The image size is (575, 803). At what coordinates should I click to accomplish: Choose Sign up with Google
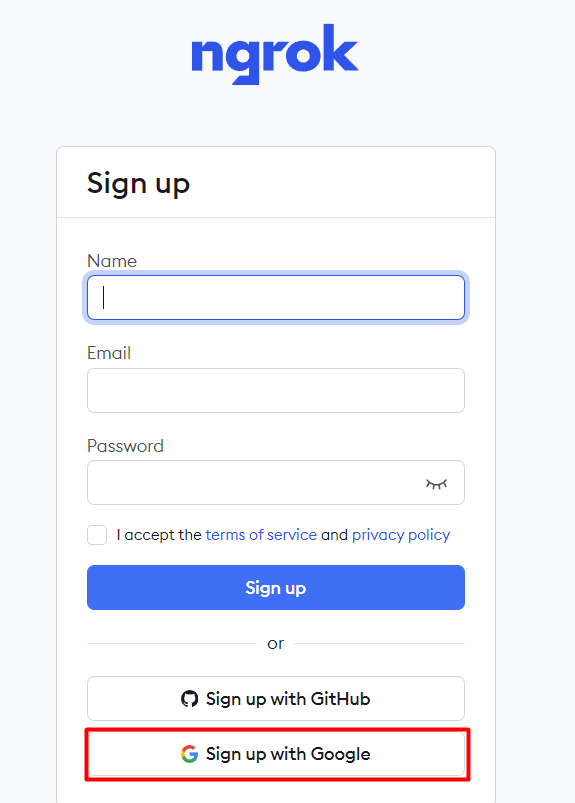(276, 754)
